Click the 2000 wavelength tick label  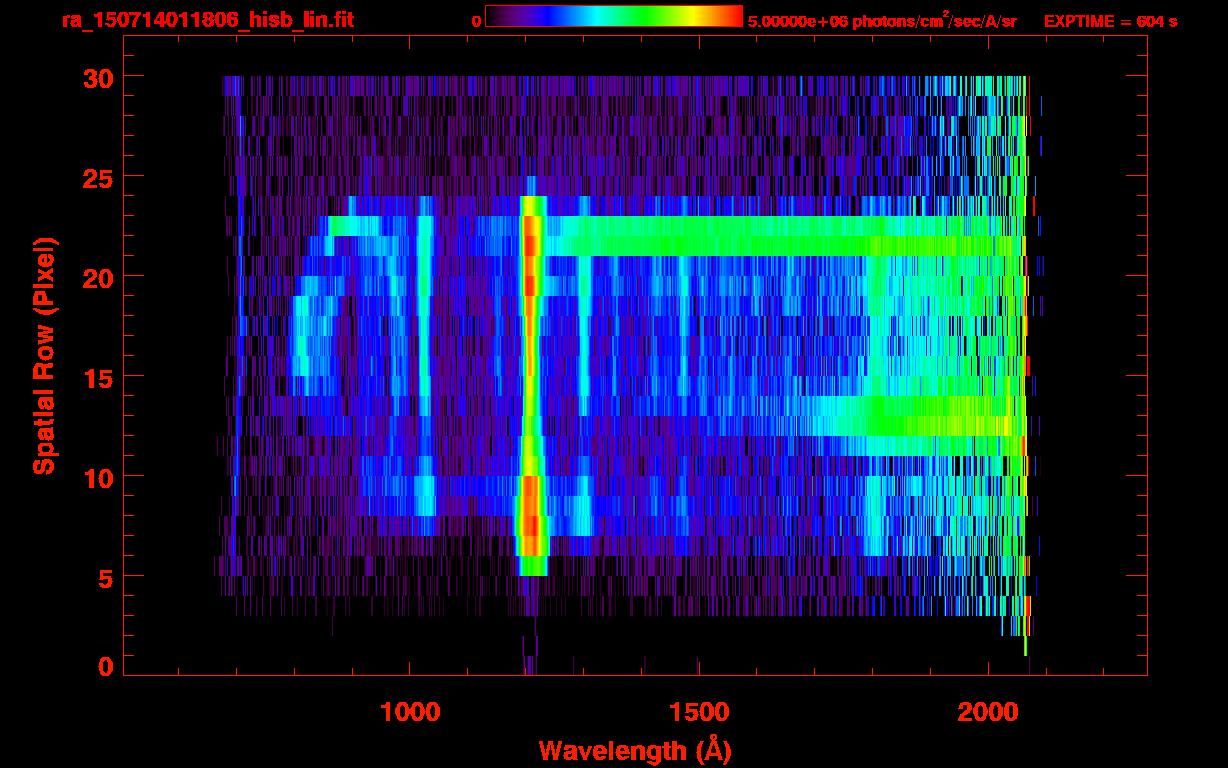(x=989, y=711)
